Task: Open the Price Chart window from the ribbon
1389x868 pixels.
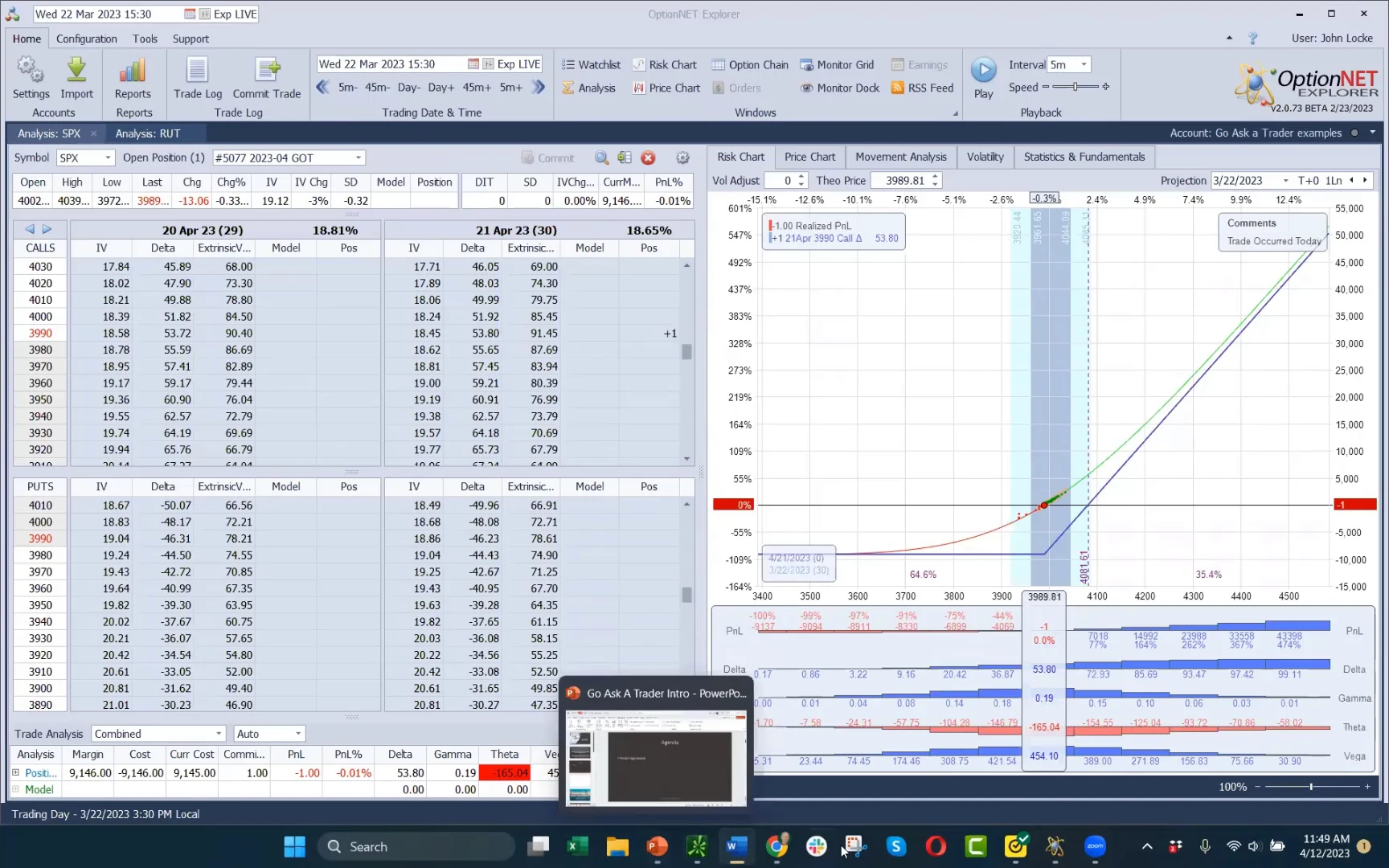Action: pos(666,88)
